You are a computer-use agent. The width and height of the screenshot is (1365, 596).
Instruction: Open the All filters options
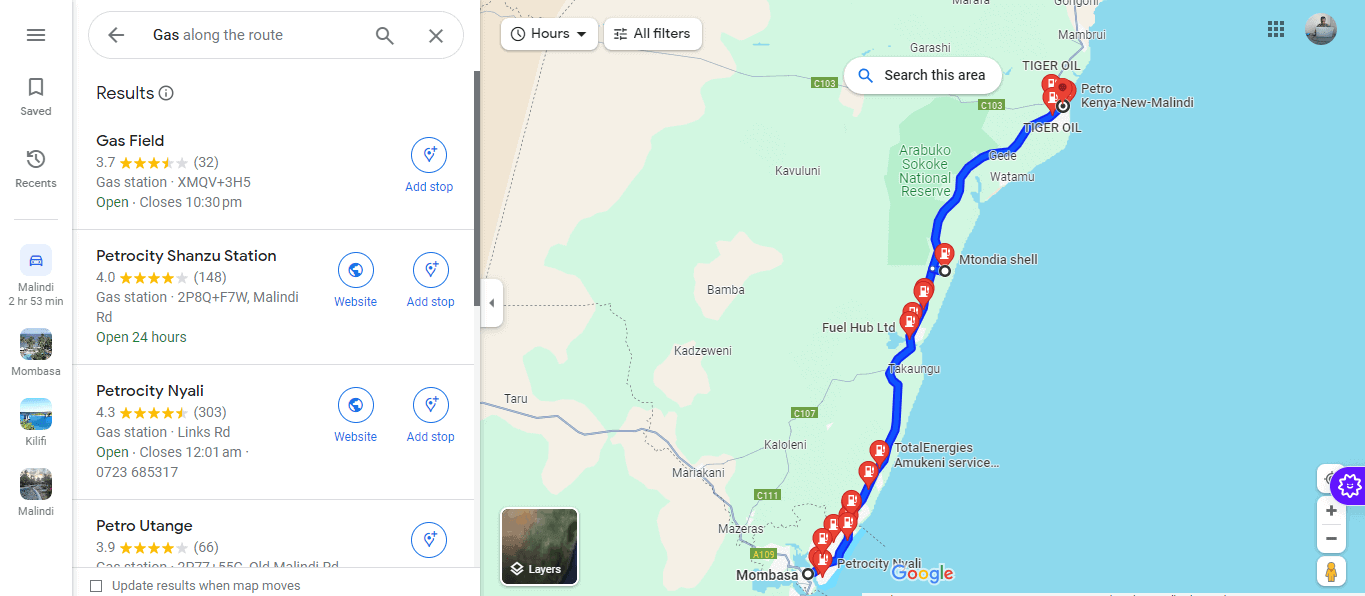[x=652, y=33]
